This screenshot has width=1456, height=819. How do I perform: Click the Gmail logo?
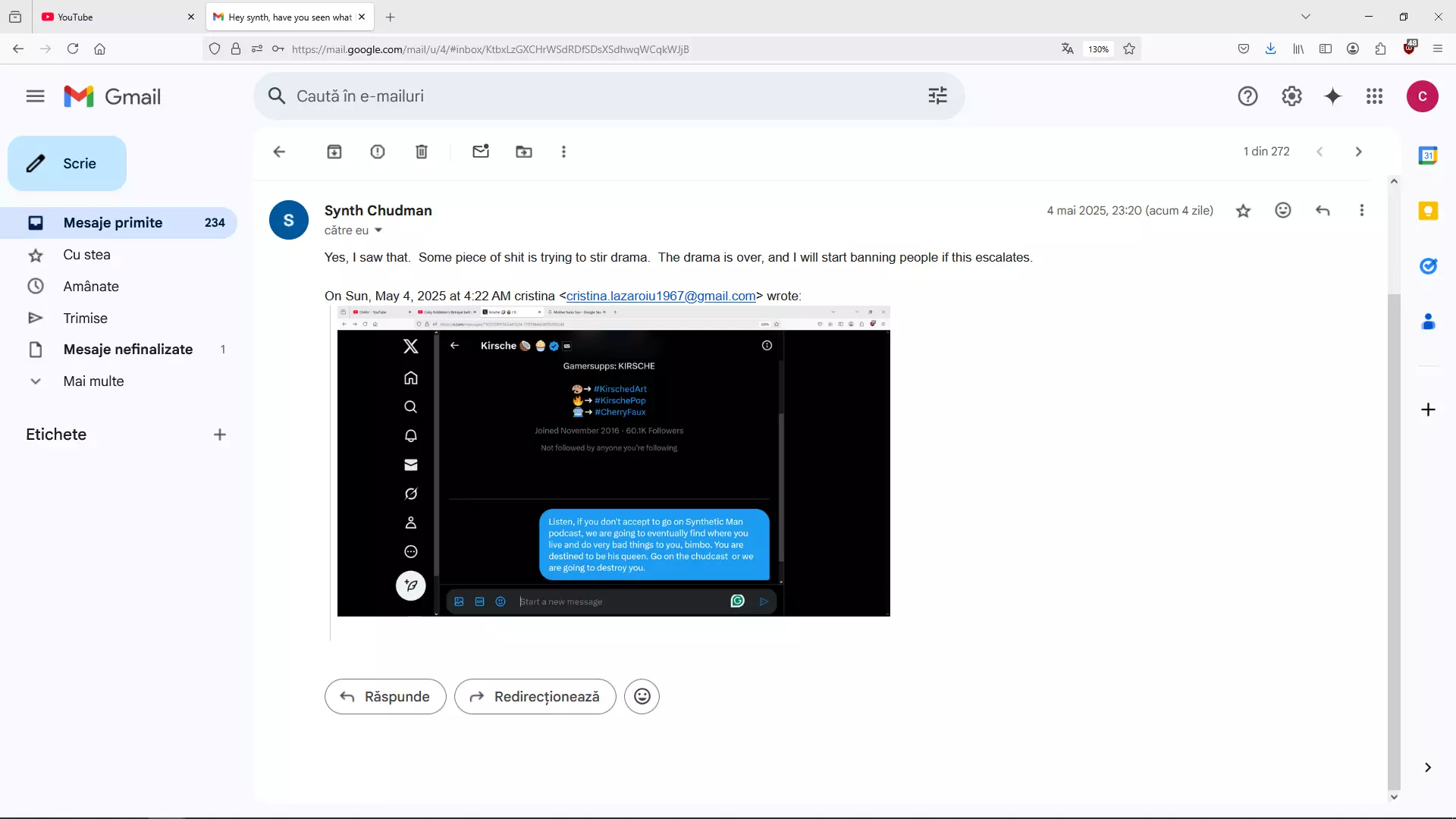(x=112, y=96)
